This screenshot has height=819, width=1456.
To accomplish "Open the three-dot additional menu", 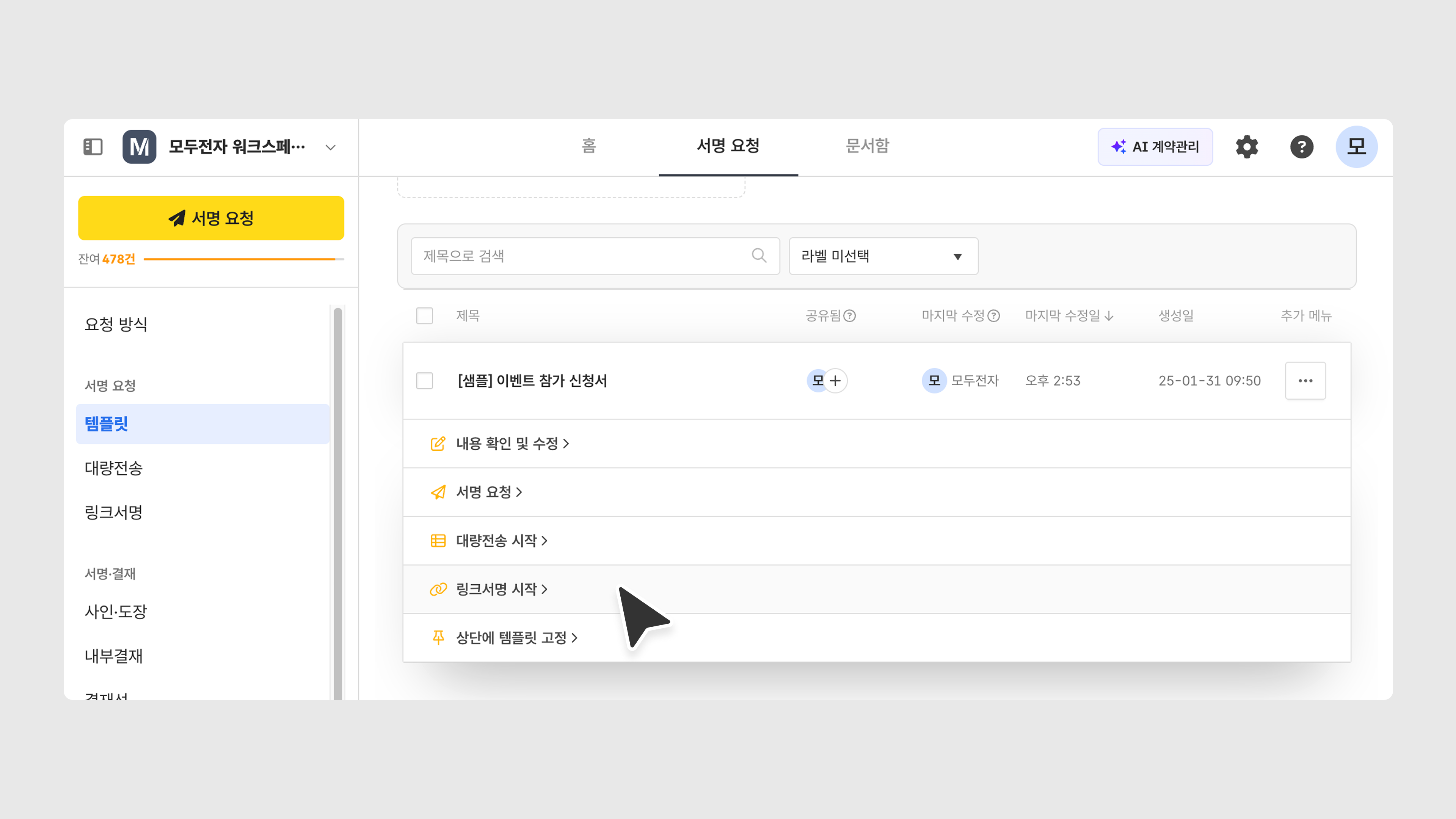I will pyautogui.click(x=1305, y=381).
